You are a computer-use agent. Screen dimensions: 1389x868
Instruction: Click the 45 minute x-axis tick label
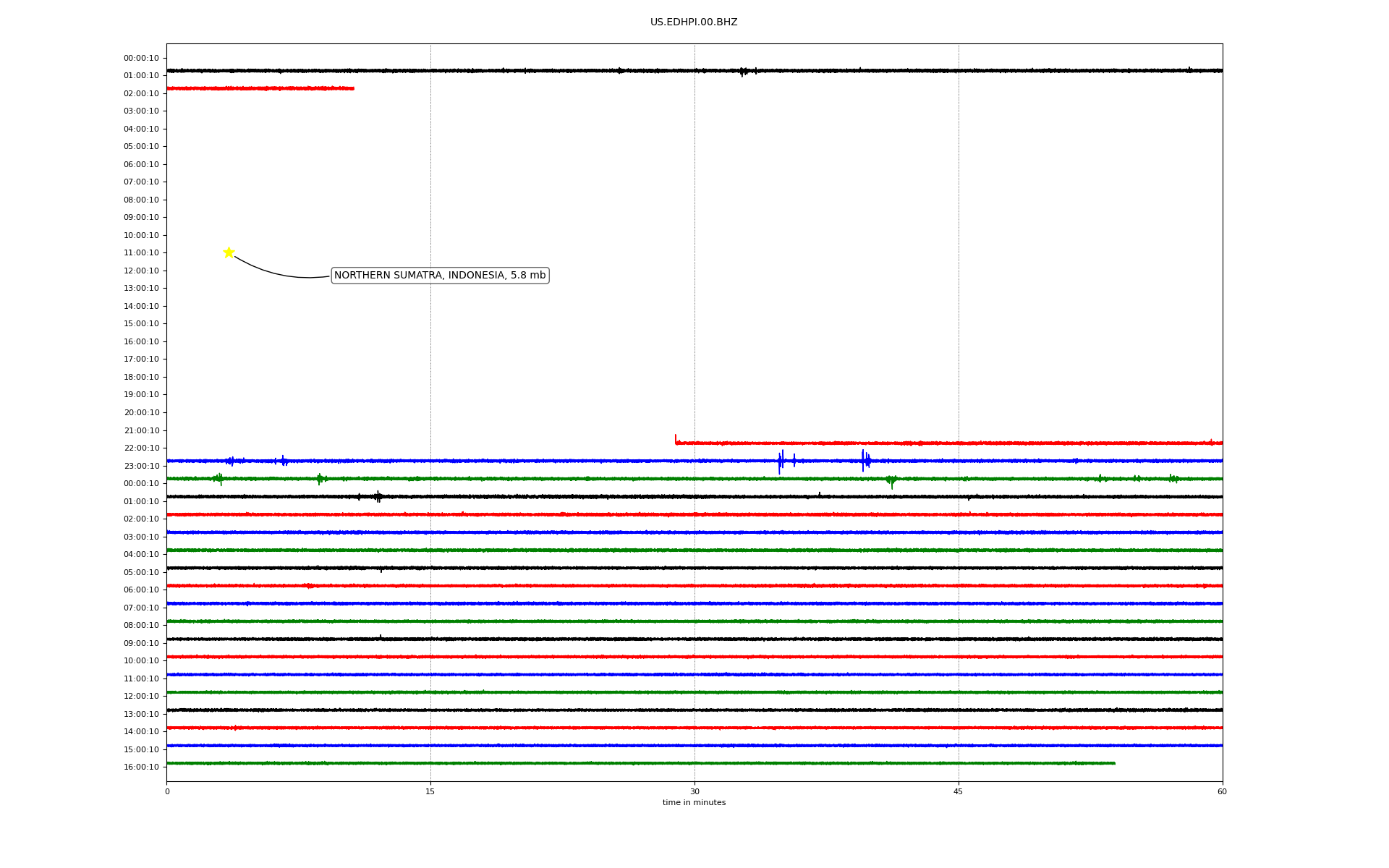pyautogui.click(x=958, y=791)
